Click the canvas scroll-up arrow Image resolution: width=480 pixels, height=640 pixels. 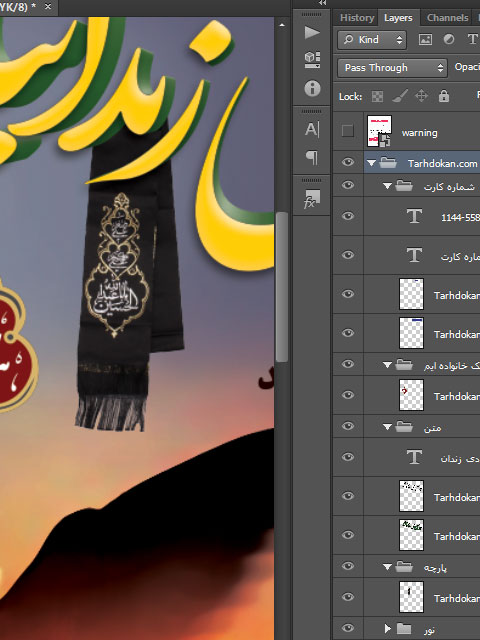click(x=282, y=25)
